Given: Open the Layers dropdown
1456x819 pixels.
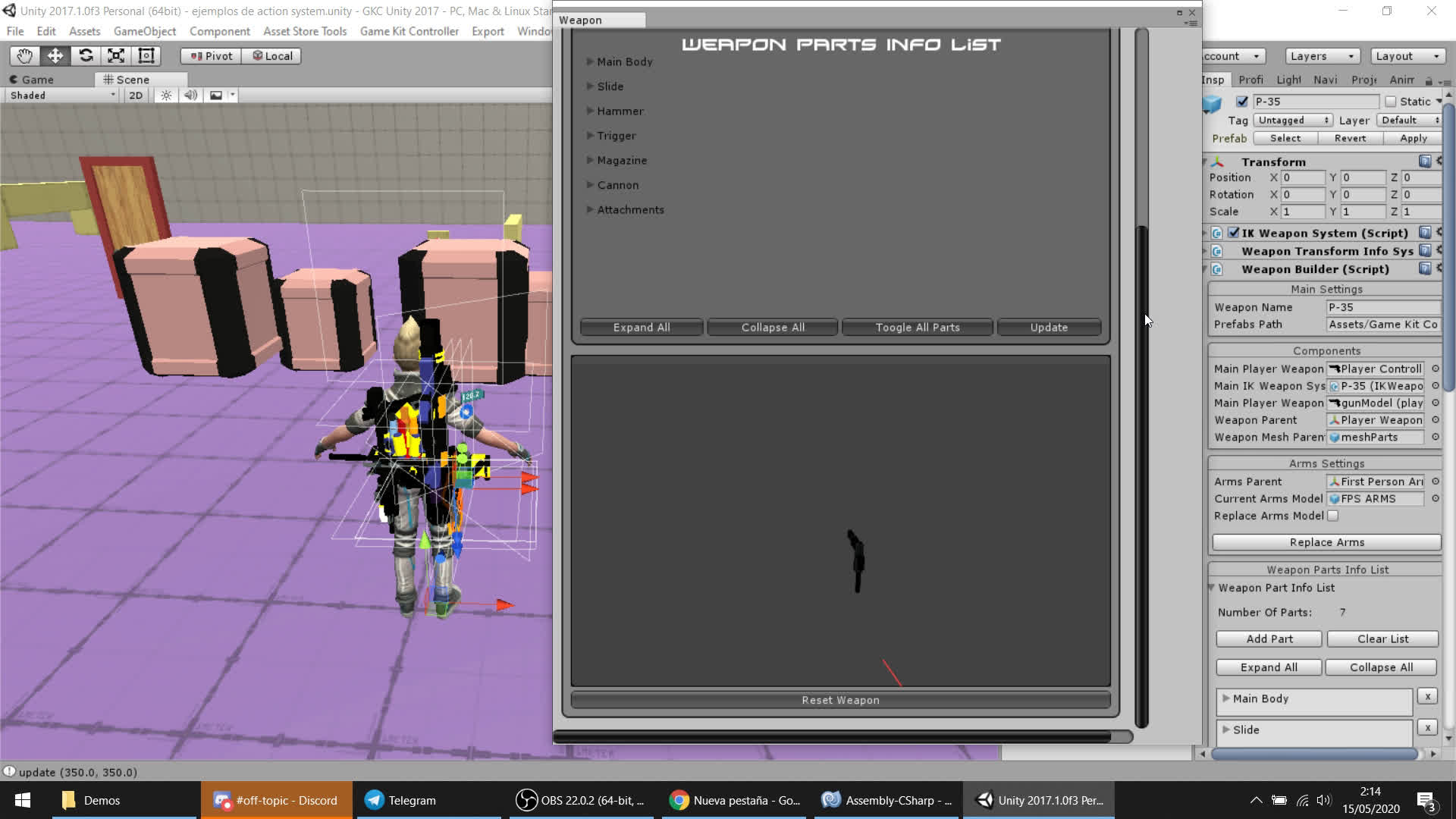Looking at the screenshot, I should click(x=1322, y=56).
